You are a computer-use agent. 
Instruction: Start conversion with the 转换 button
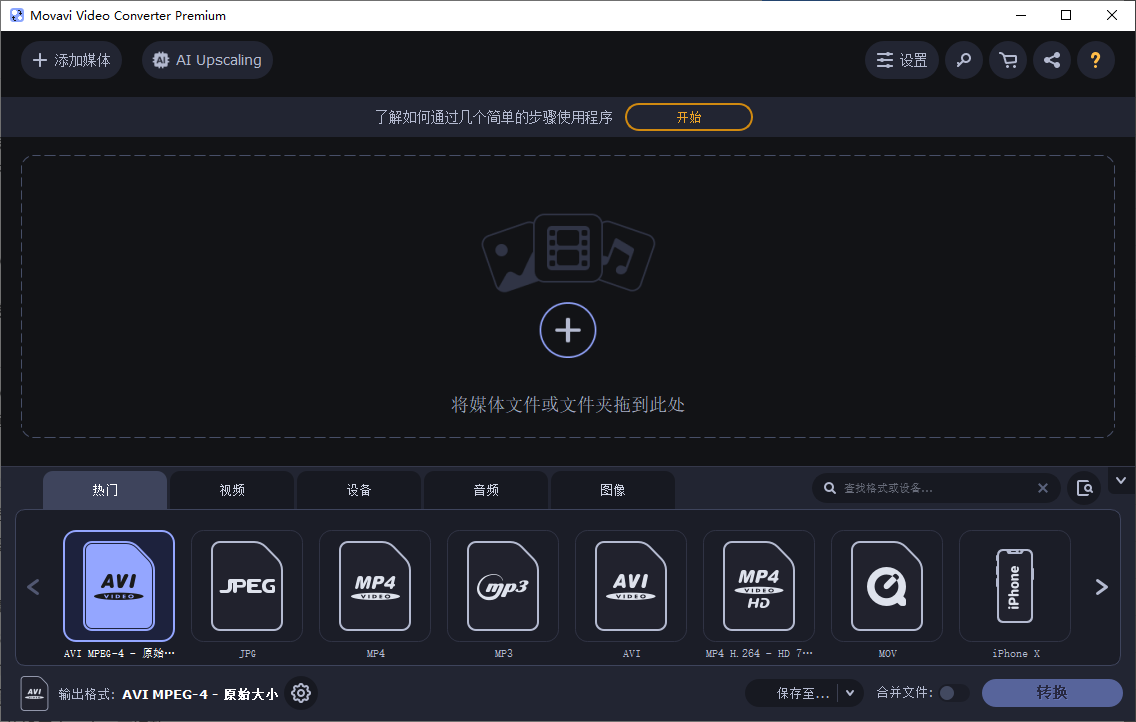tap(1053, 693)
